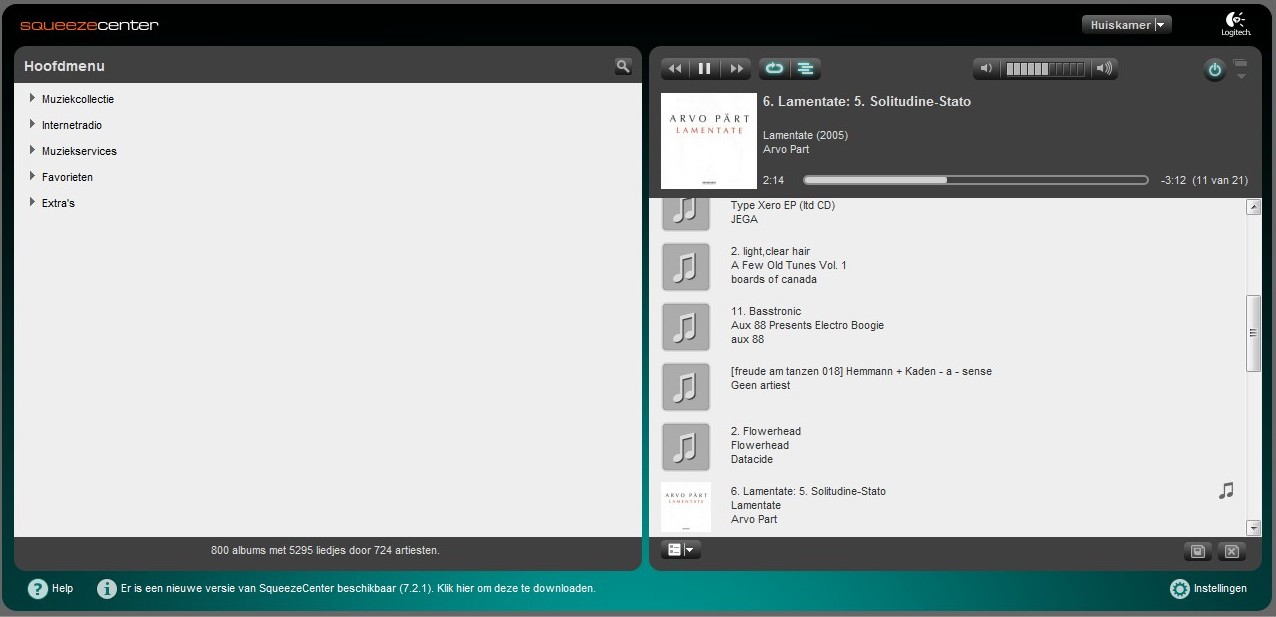Click the music note icon for light,clear hair

(x=686, y=267)
